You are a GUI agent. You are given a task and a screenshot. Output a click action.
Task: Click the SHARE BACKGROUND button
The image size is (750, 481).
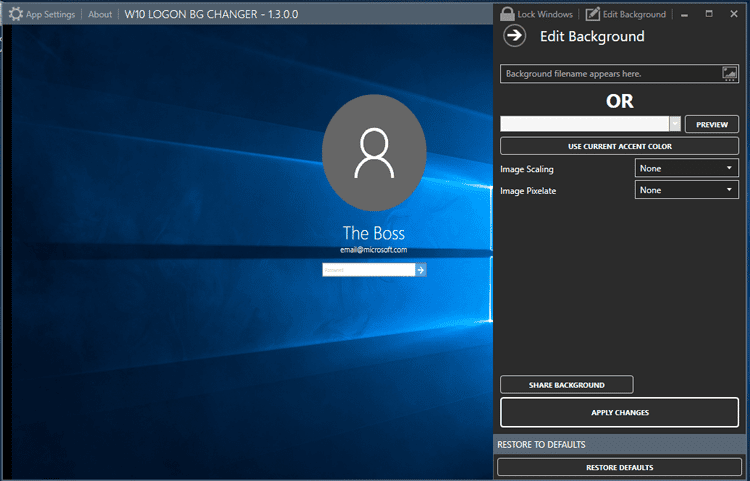[x=567, y=385]
